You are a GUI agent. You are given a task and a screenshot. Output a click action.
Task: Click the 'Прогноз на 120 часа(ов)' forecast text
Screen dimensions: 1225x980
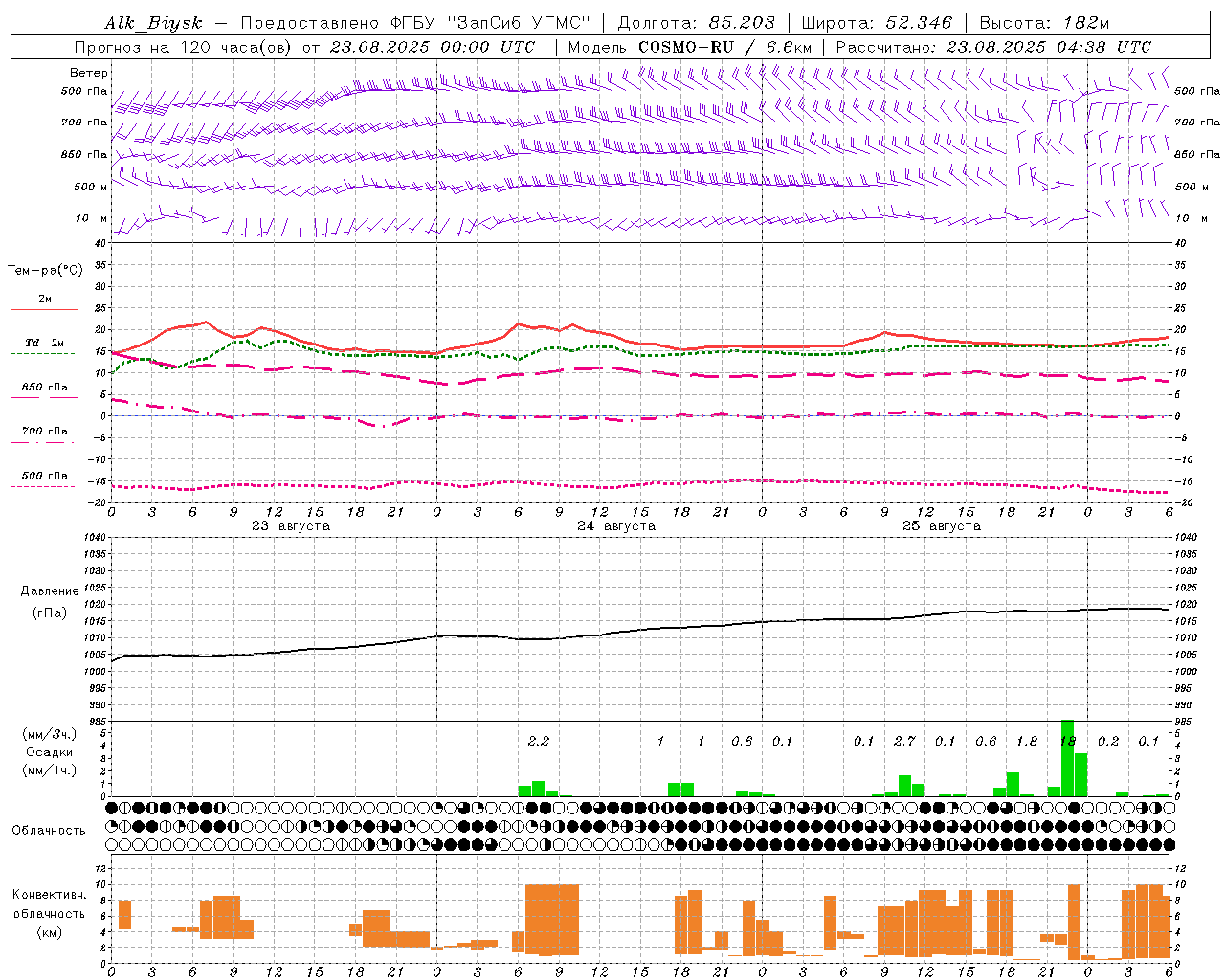184,47
